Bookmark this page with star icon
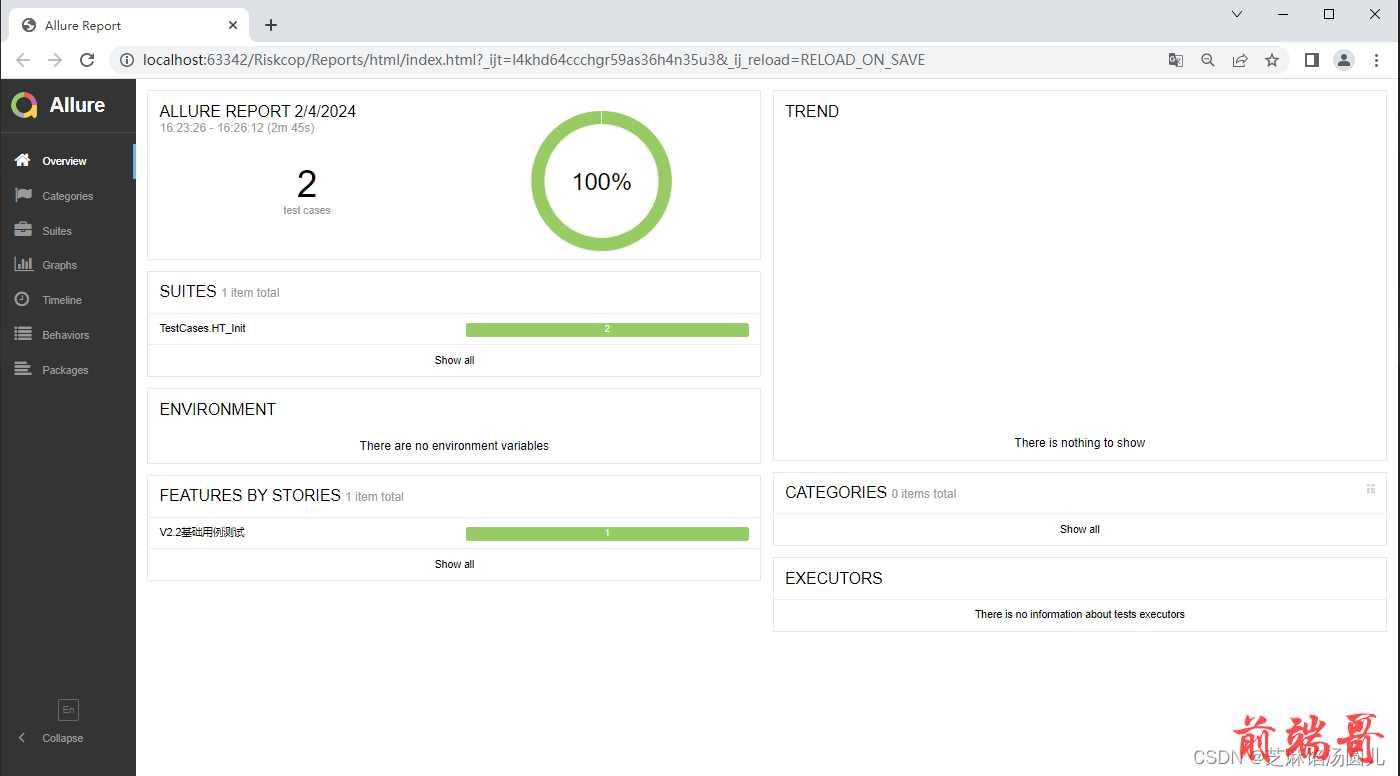The width and height of the screenshot is (1400, 776). coord(1272,60)
